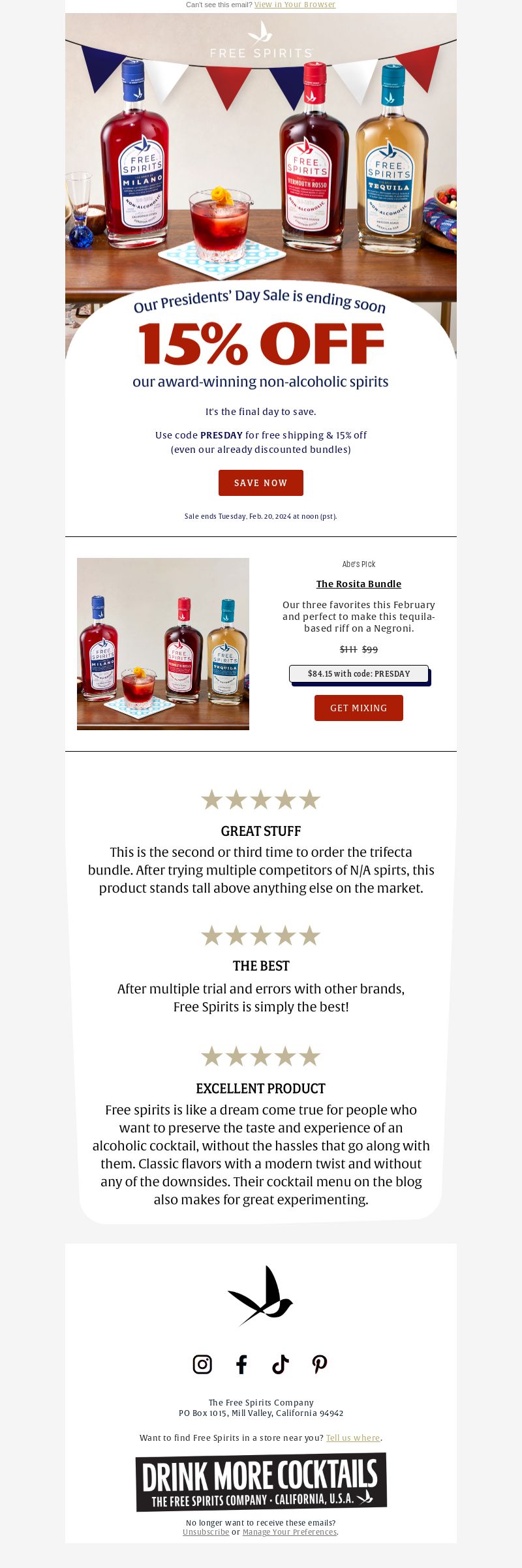Open the Pinterest icon link

coord(320,1364)
